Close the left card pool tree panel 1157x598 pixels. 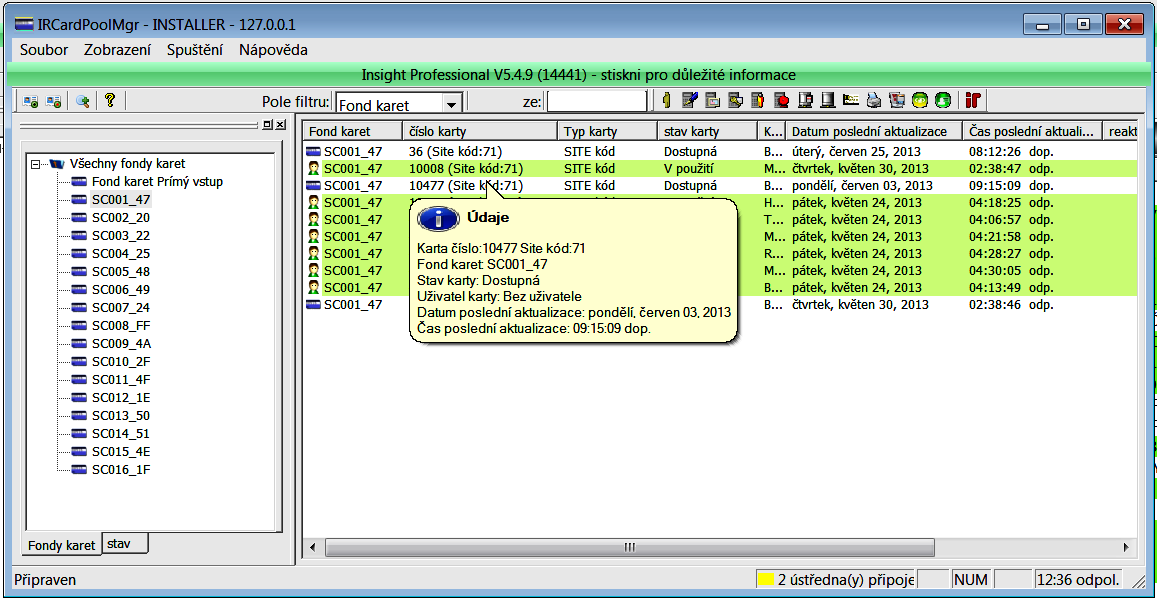tap(281, 125)
